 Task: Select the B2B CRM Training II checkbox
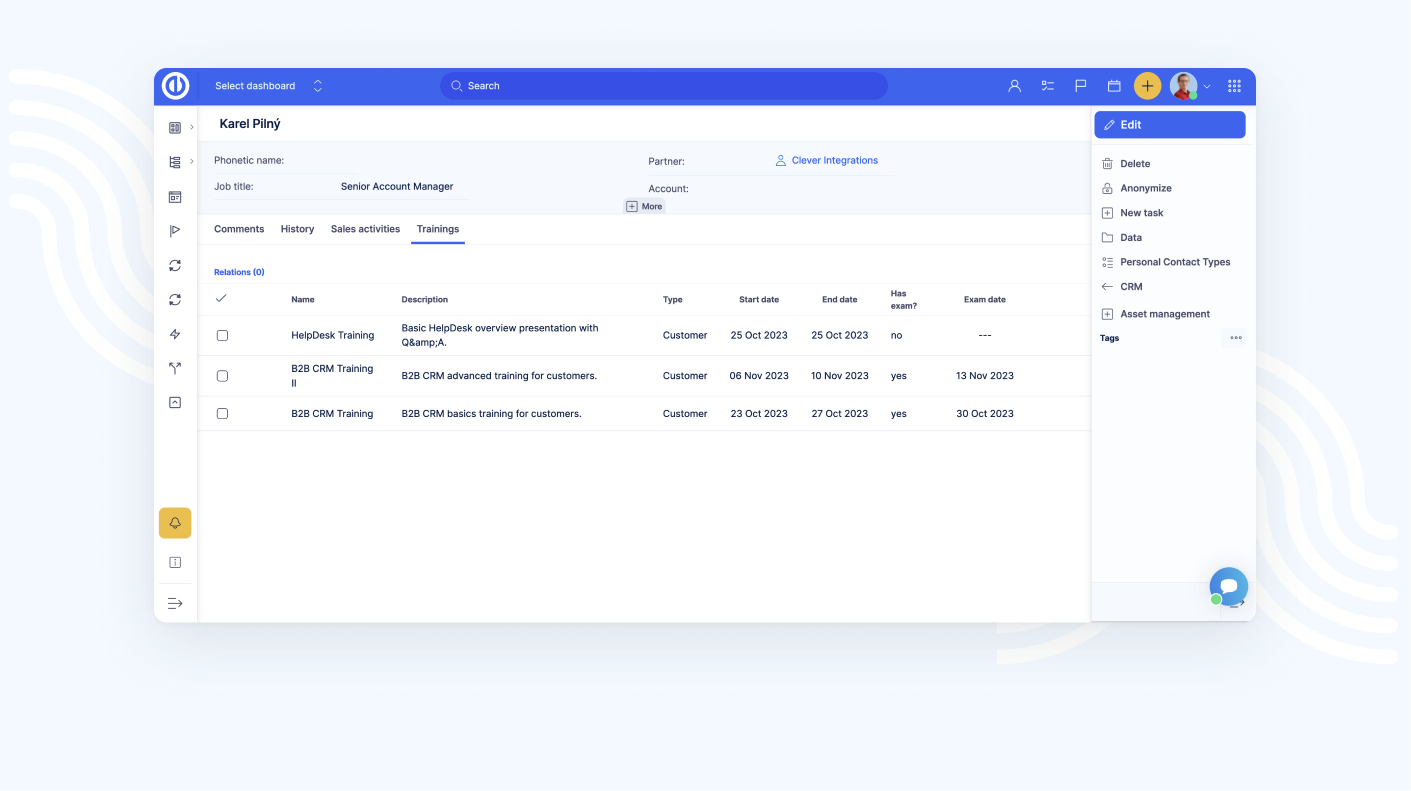click(x=222, y=376)
